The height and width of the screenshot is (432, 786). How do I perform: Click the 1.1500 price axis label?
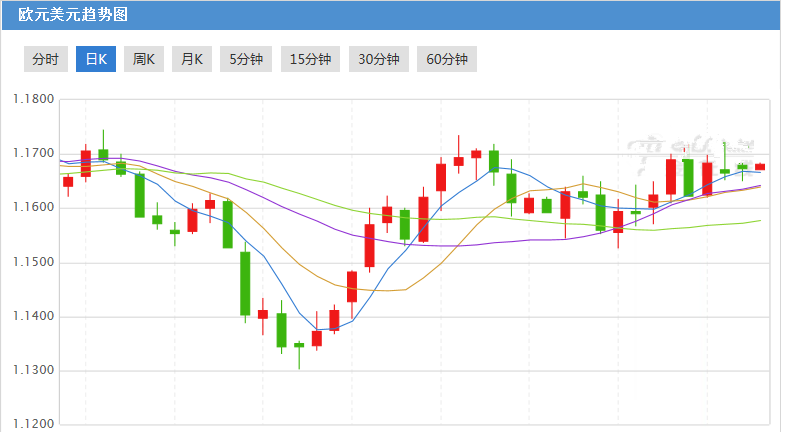click(x=32, y=262)
